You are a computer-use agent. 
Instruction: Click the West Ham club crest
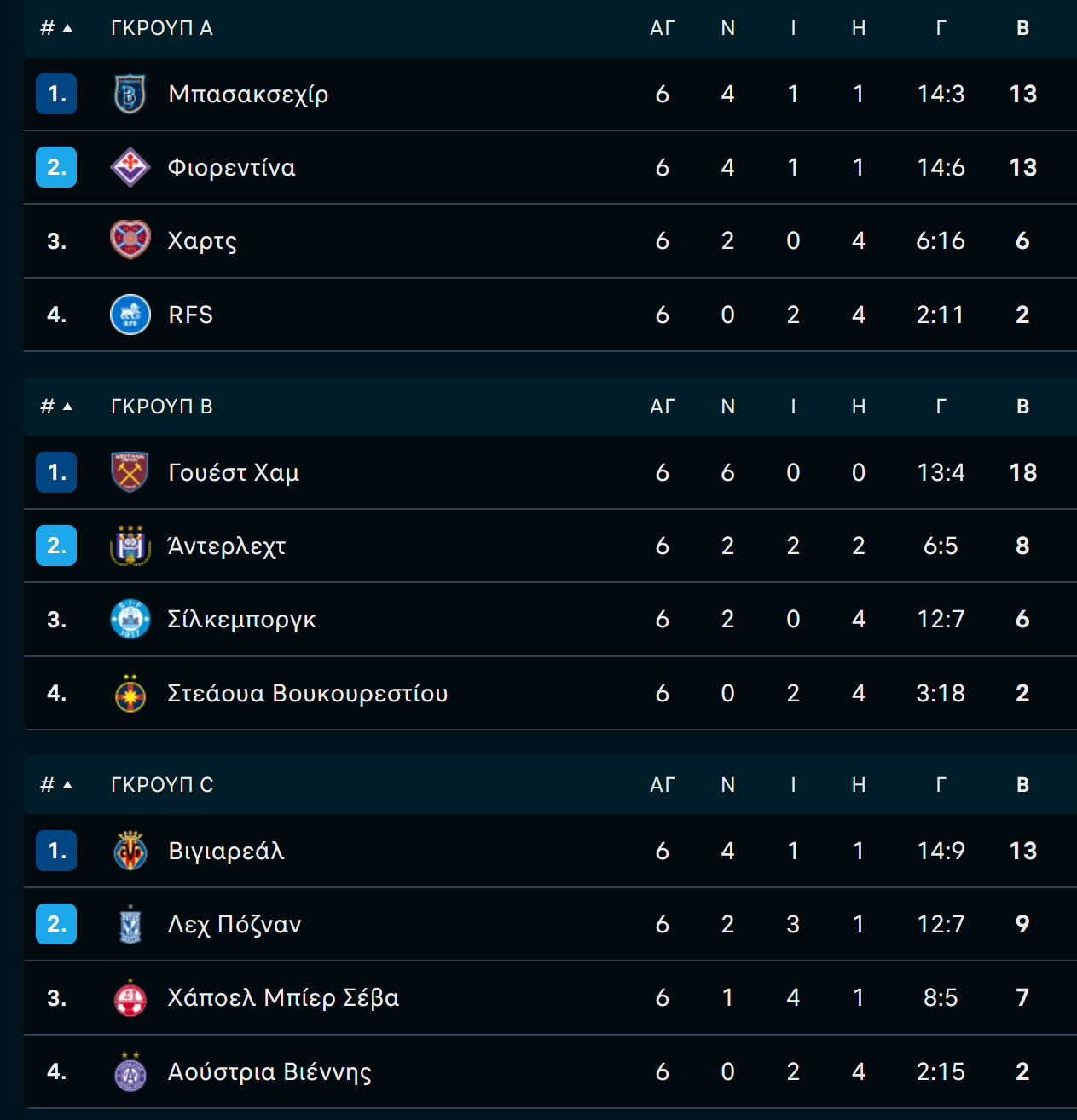click(x=130, y=472)
